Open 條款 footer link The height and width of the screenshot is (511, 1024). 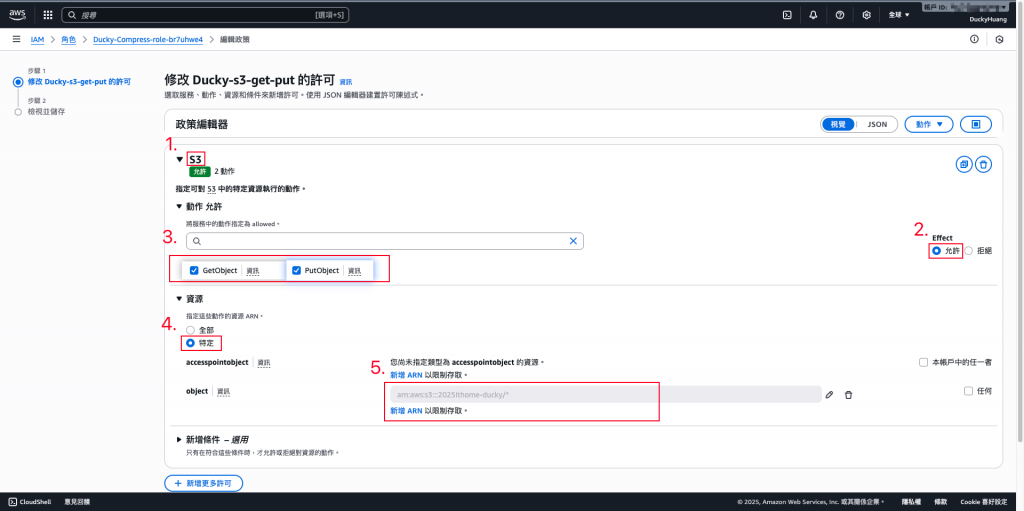939,502
